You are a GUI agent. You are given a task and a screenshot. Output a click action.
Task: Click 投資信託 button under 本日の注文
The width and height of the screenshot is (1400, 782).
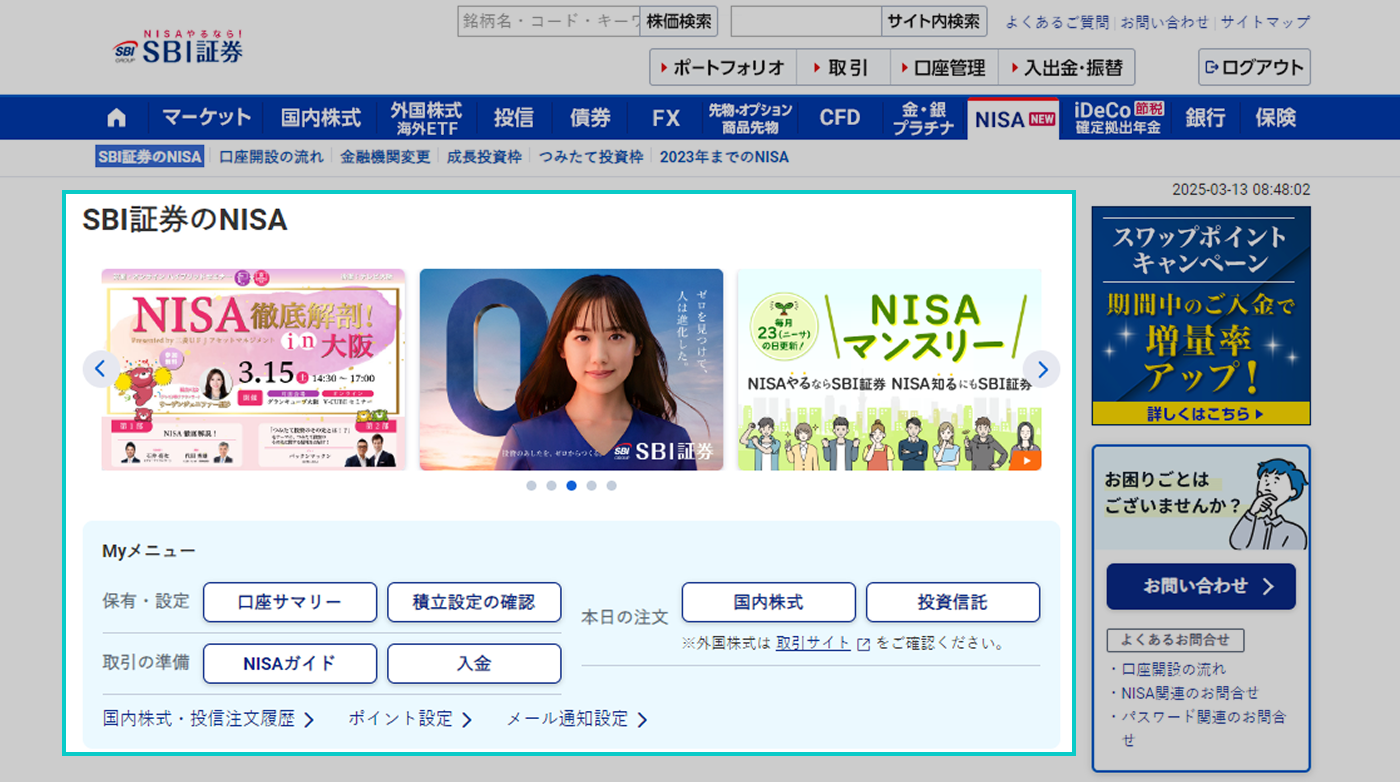953,602
